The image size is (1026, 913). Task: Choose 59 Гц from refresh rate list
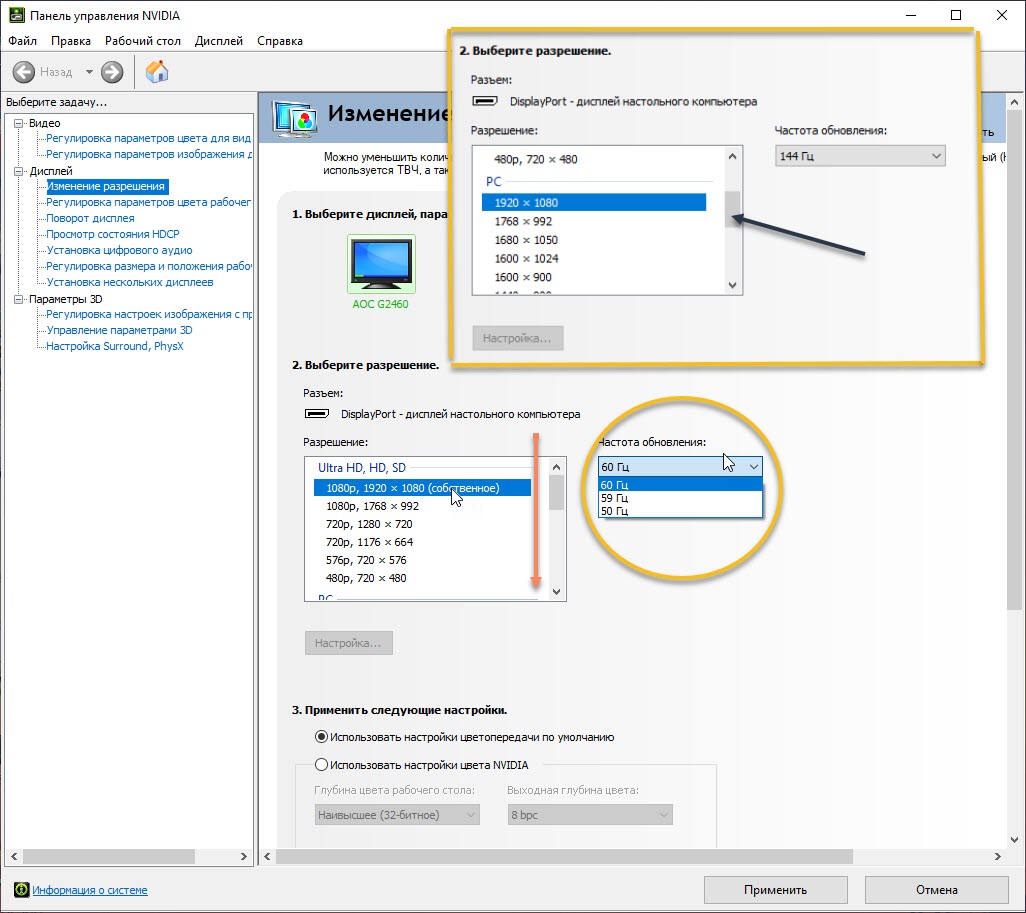pyautogui.click(x=615, y=498)
